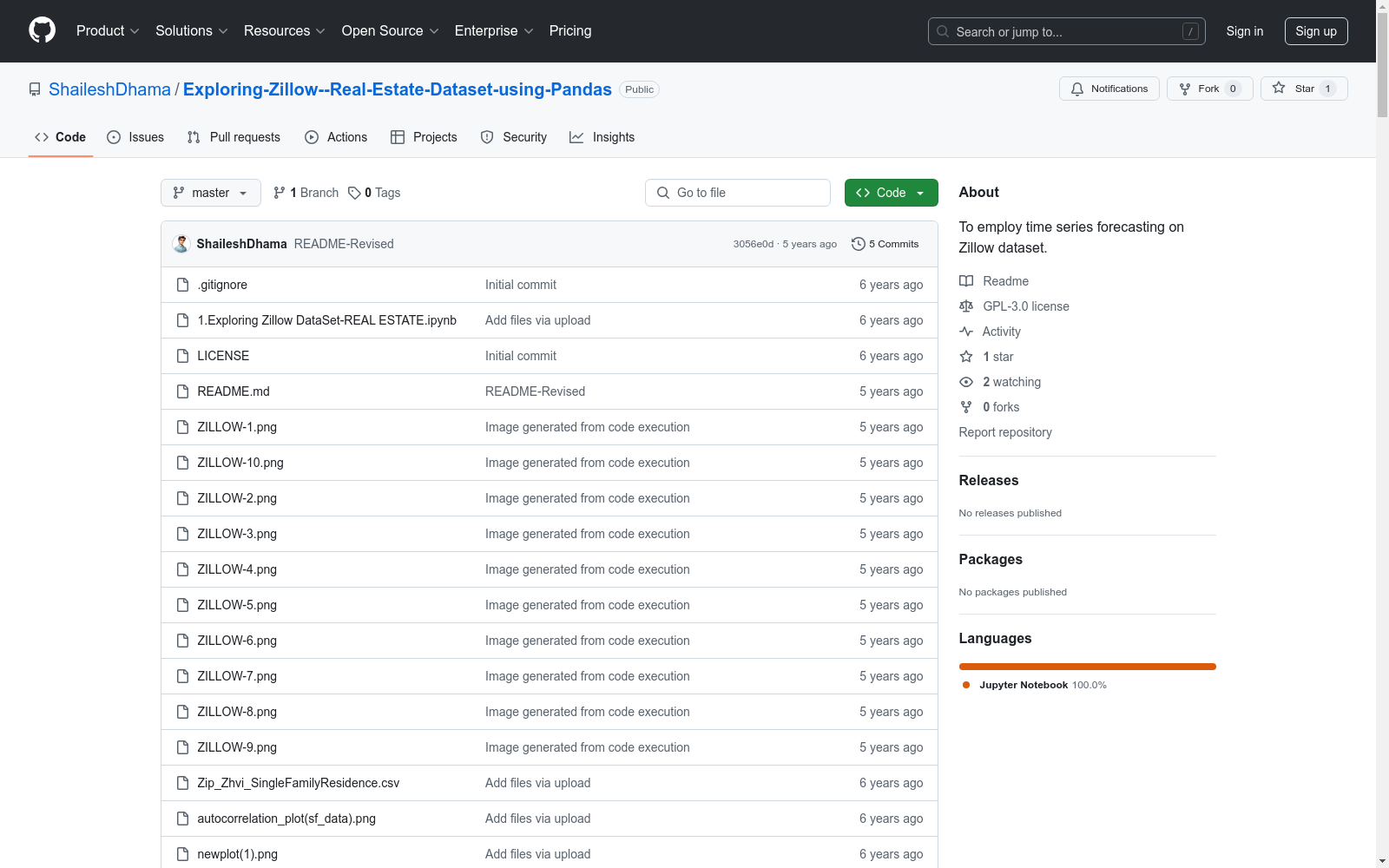Expand the Product menu
This screenshot has height=868, width=1389.
point(108,31)
